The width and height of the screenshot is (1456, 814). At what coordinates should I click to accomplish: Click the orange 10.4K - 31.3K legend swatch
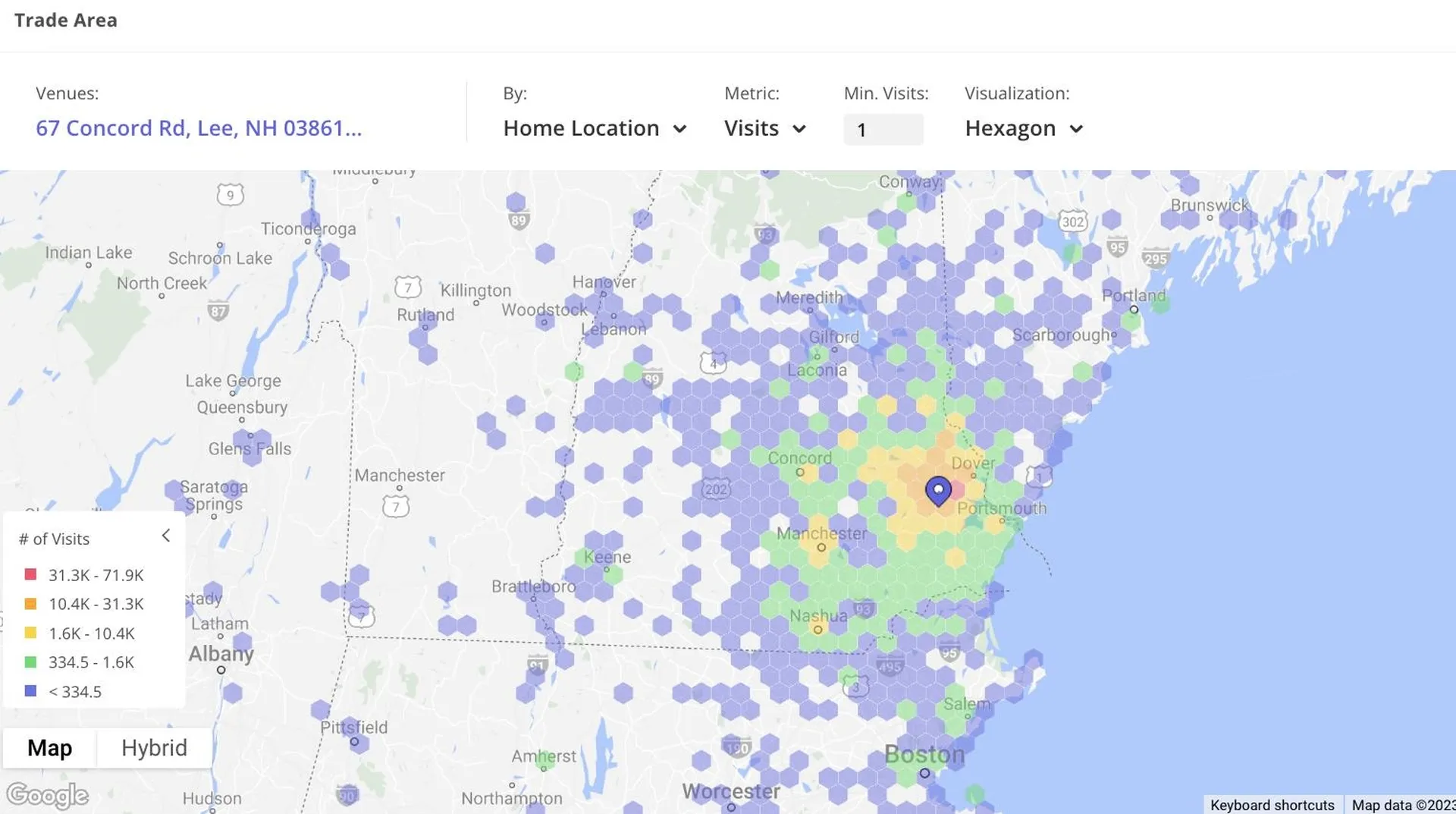click(x=30, y=604)
